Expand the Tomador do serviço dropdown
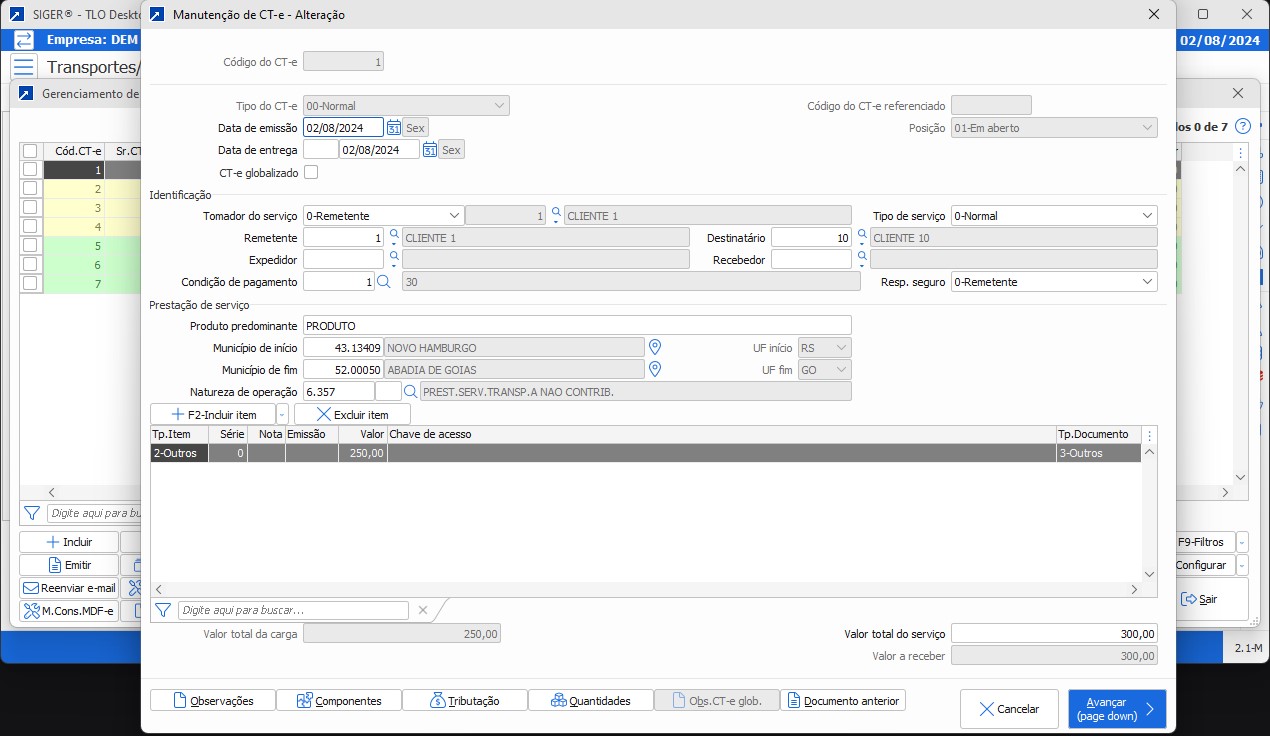Image resolution: width=1270 pixels, height=736 pixels. pyautogui.click(x=455, y=216)
